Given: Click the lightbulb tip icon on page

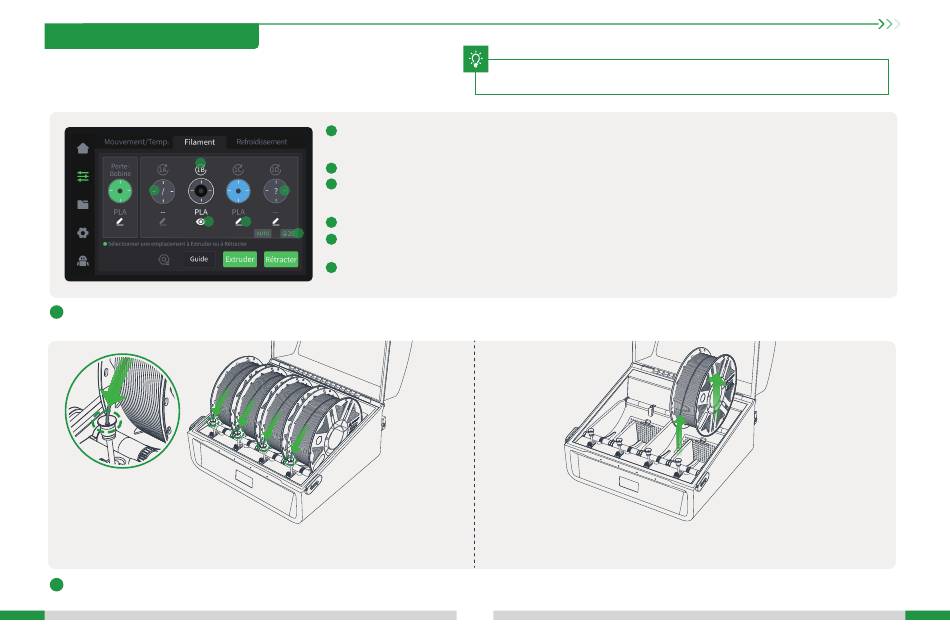Looking at the screenshot, I should click(476, 59).
